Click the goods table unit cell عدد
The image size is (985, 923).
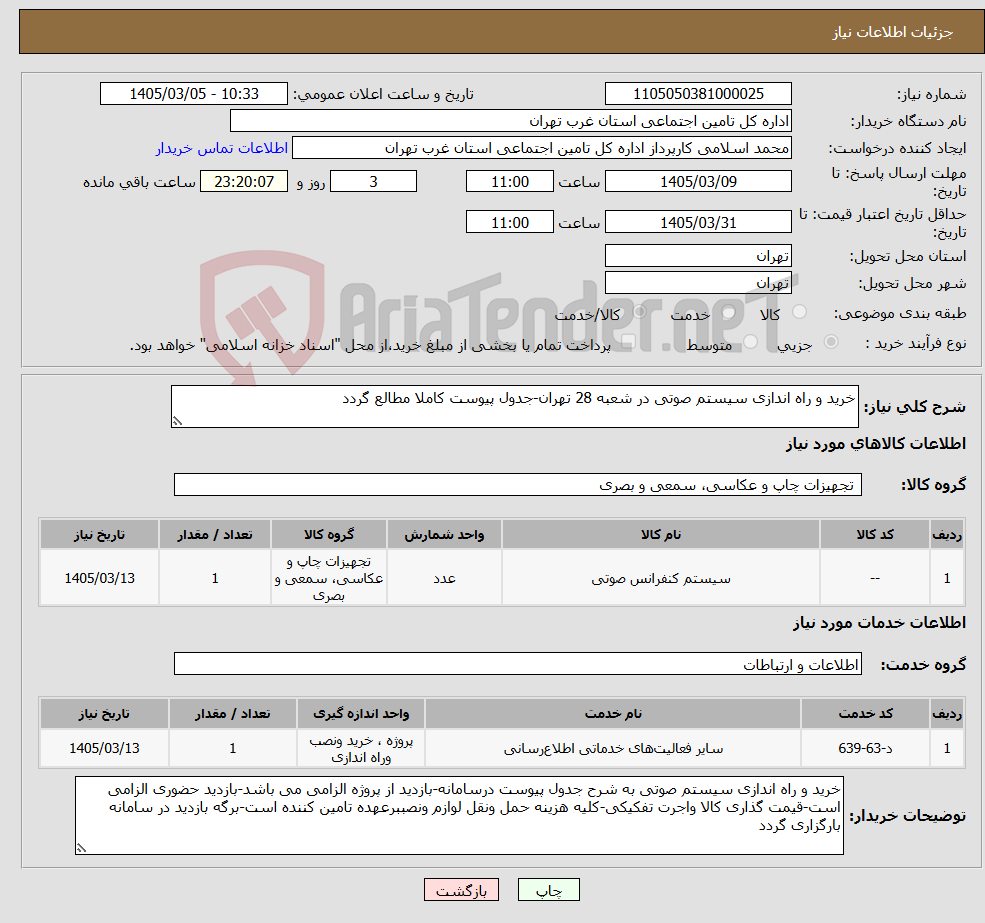pos(444,578)
